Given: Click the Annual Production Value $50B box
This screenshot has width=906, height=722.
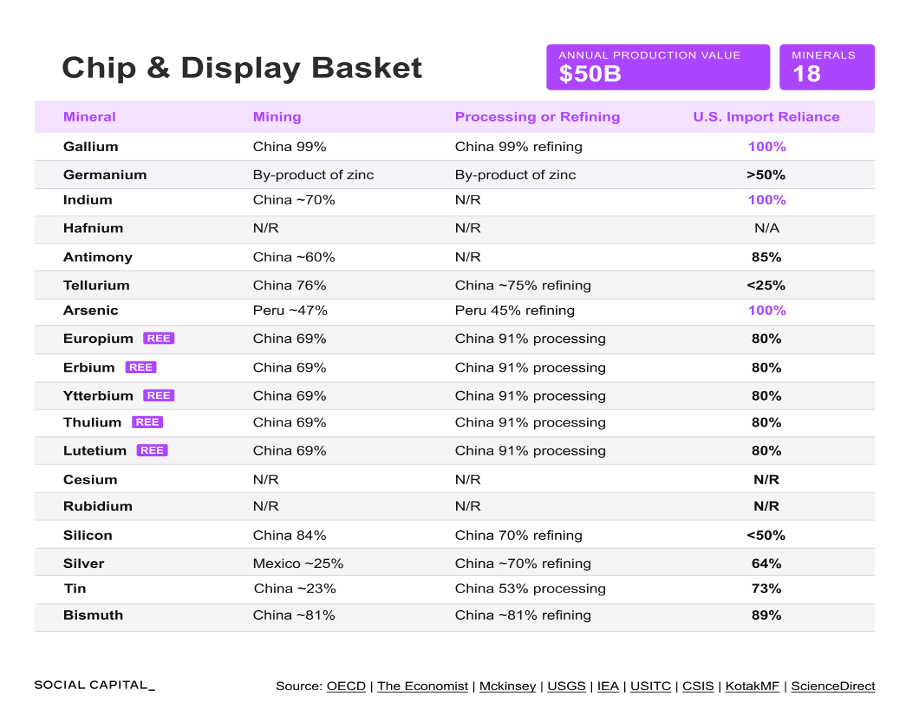Looking at the screenshot, I should 658,67.
